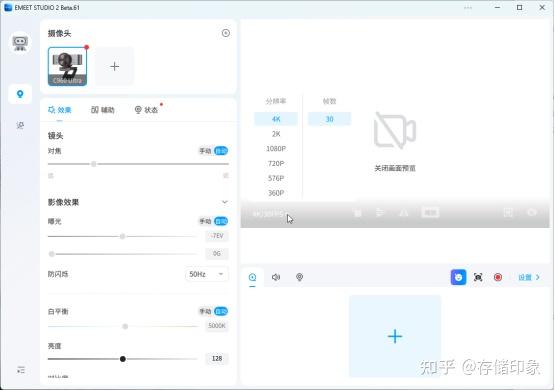This screenshot has width=555, height=390.
Task: Click the trash icon on preview bar
Action: [358, 213]
